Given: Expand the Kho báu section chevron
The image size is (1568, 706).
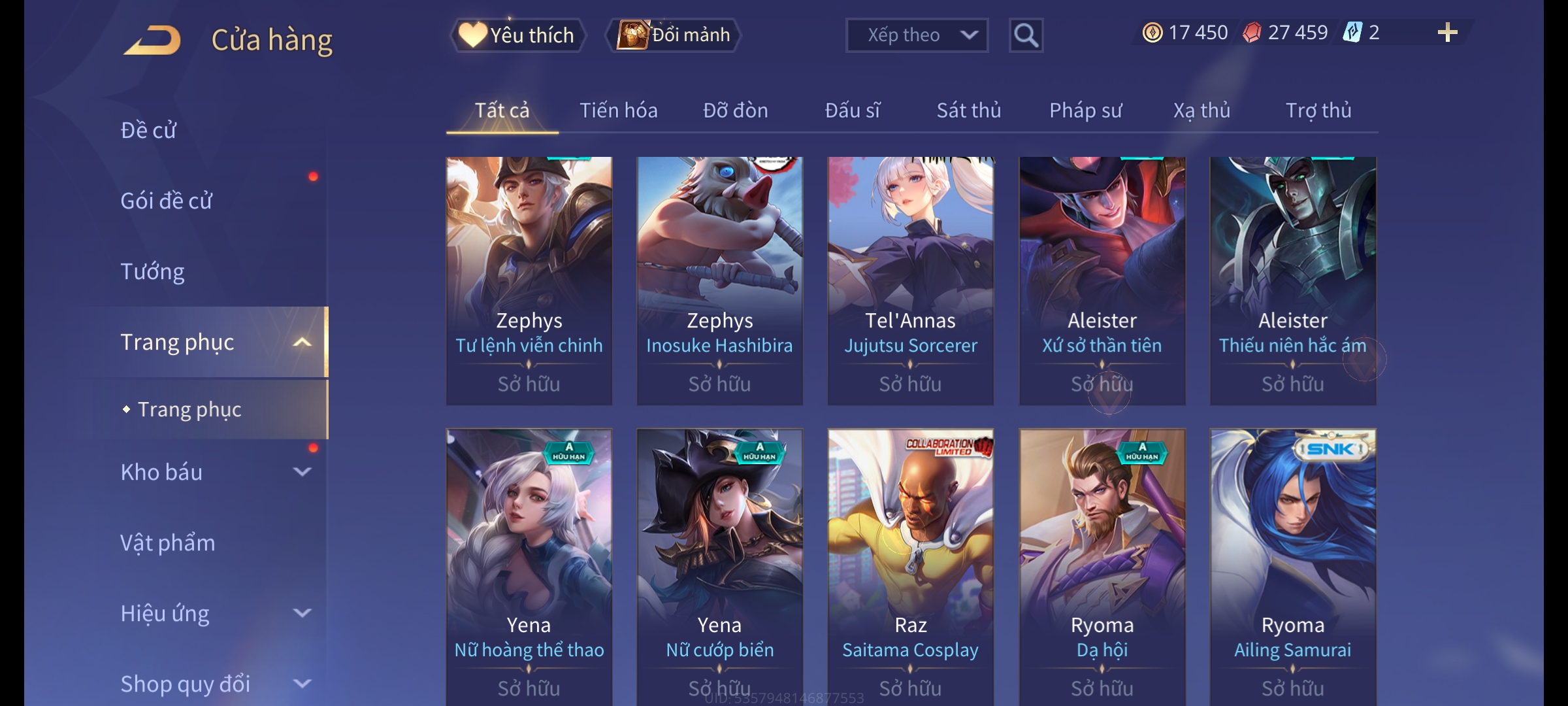Looking at the screenshot, I should click(x=302, y=471).
